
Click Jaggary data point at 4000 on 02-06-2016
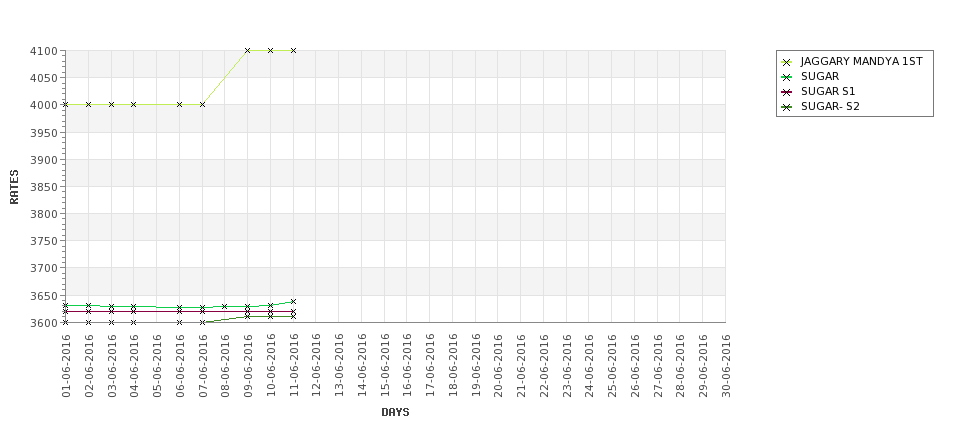click(88, 104)
